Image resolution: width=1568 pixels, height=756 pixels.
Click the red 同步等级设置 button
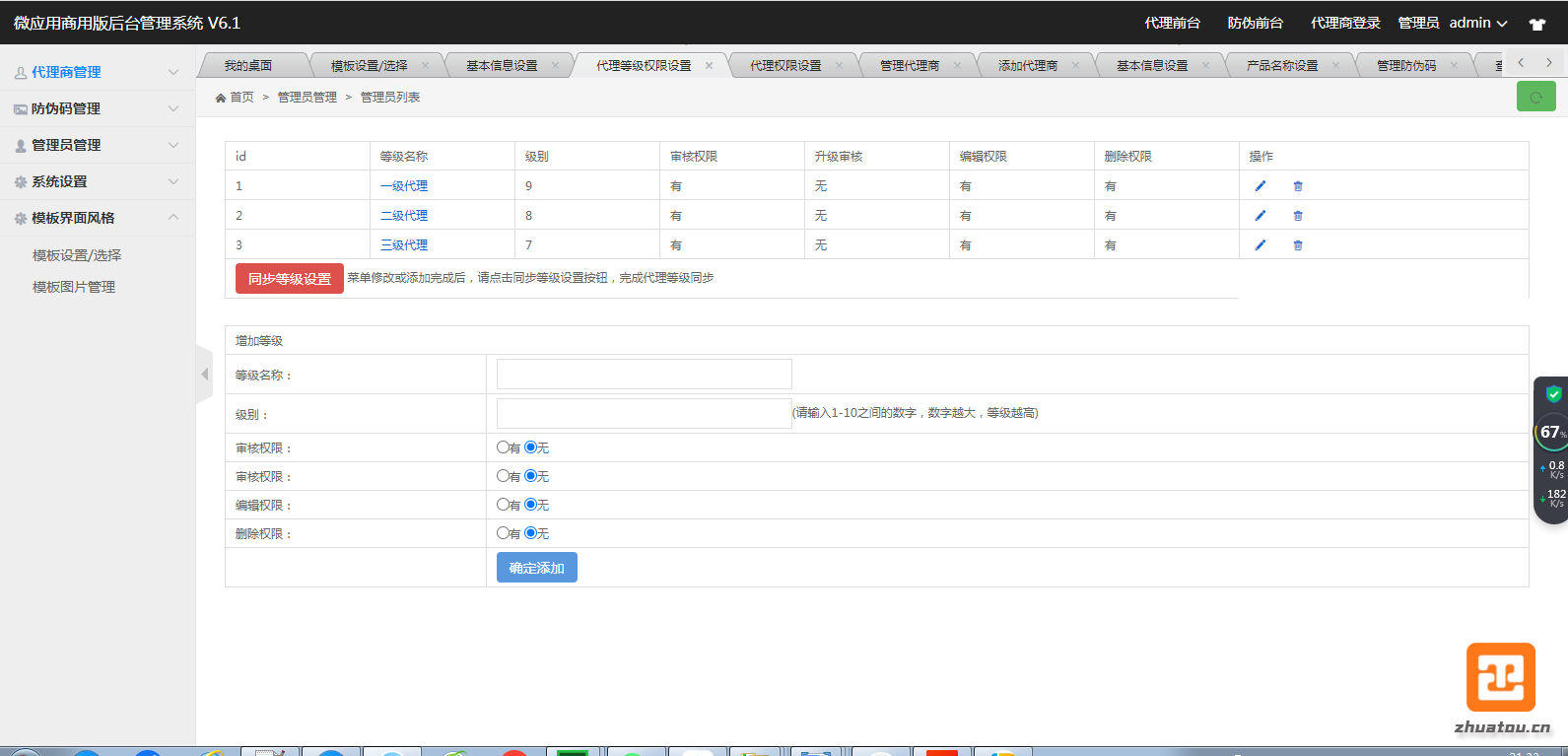(x=289, y=279)
